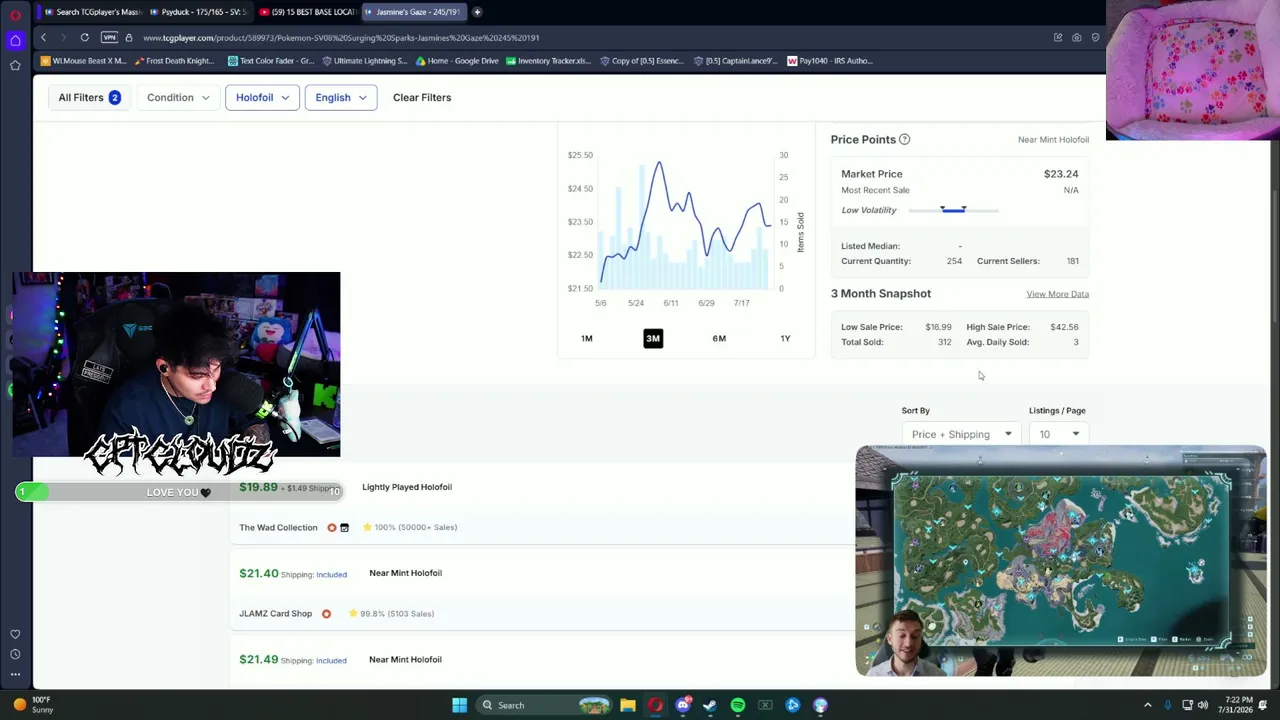Click the direct seller icon beside The Wad Collection
The width and height of the screenshot is (1280, 720).
(x=344, y=527)
